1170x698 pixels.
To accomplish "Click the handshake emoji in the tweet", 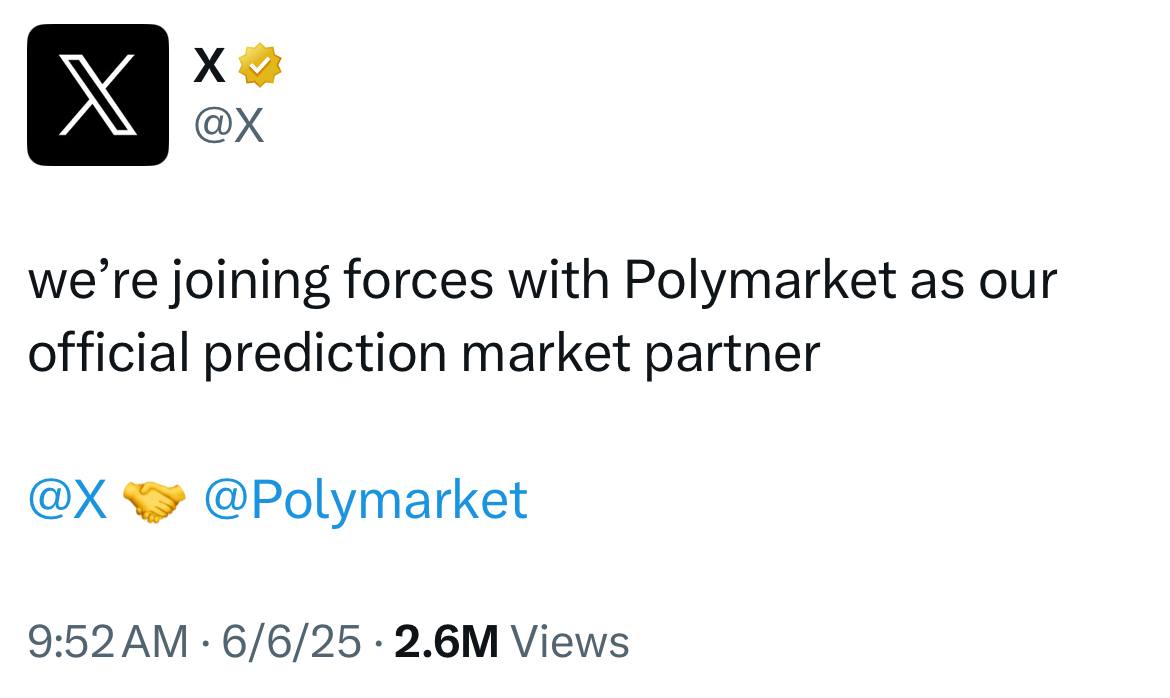I will point(154,500).
